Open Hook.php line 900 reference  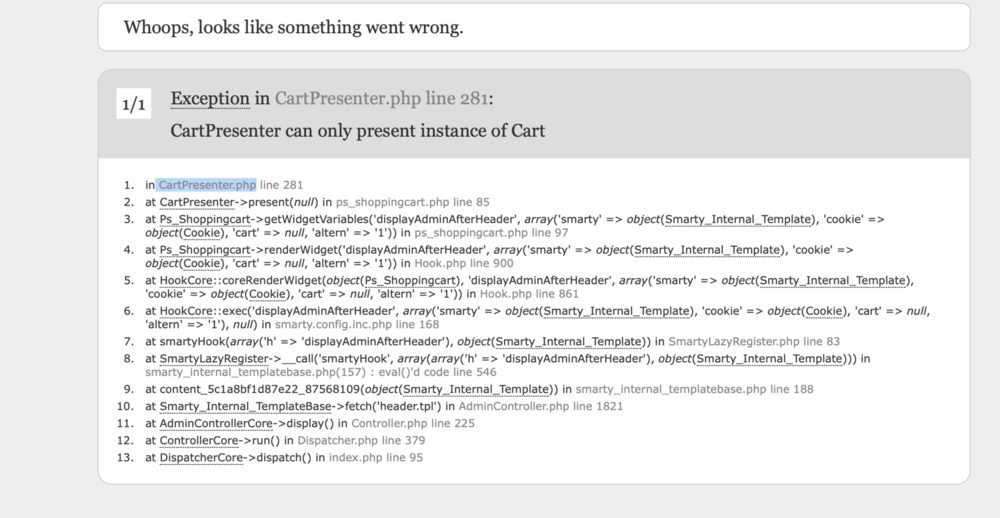point(464,263)
